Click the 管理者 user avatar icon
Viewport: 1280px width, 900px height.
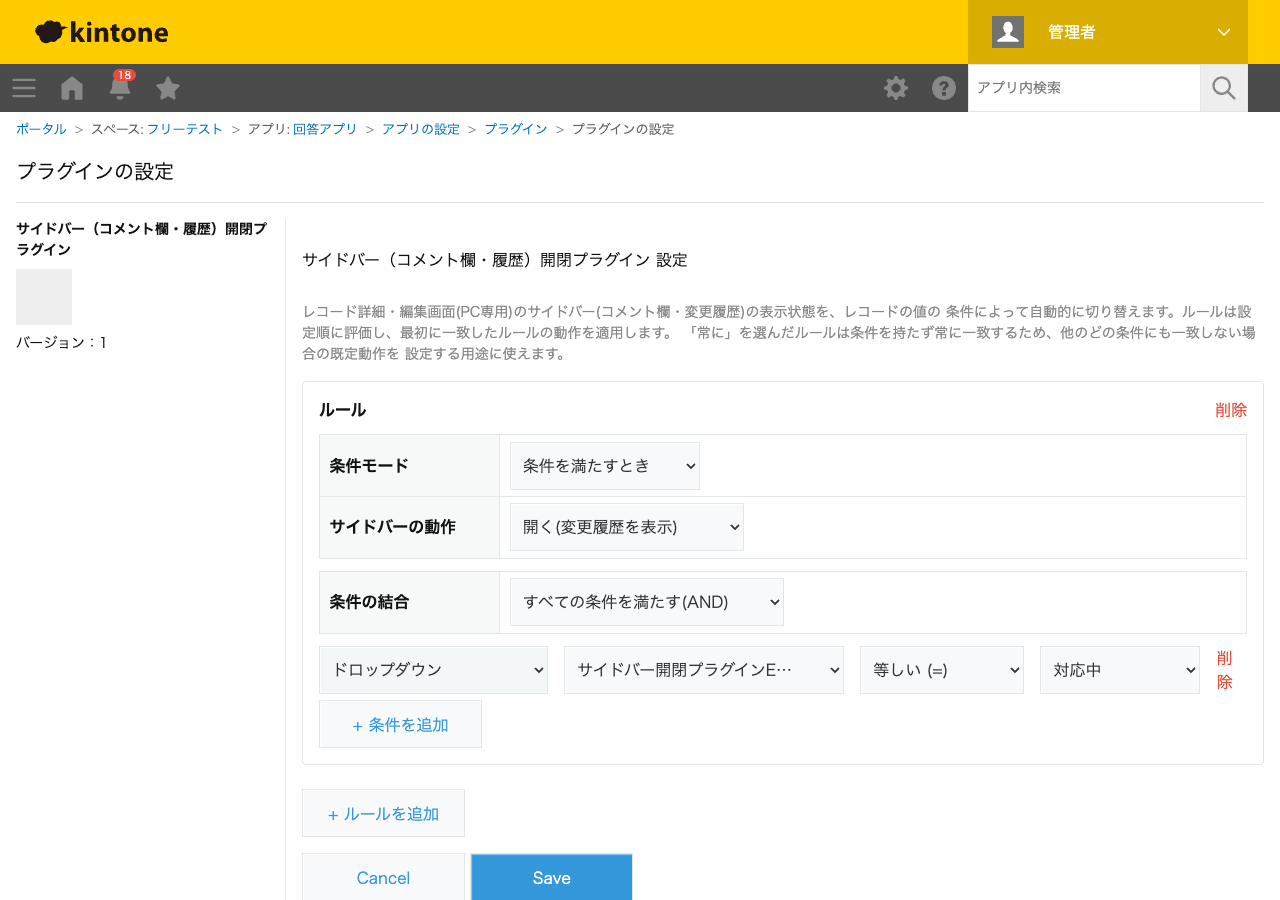pyautogui.click(x=1008, y=32)
